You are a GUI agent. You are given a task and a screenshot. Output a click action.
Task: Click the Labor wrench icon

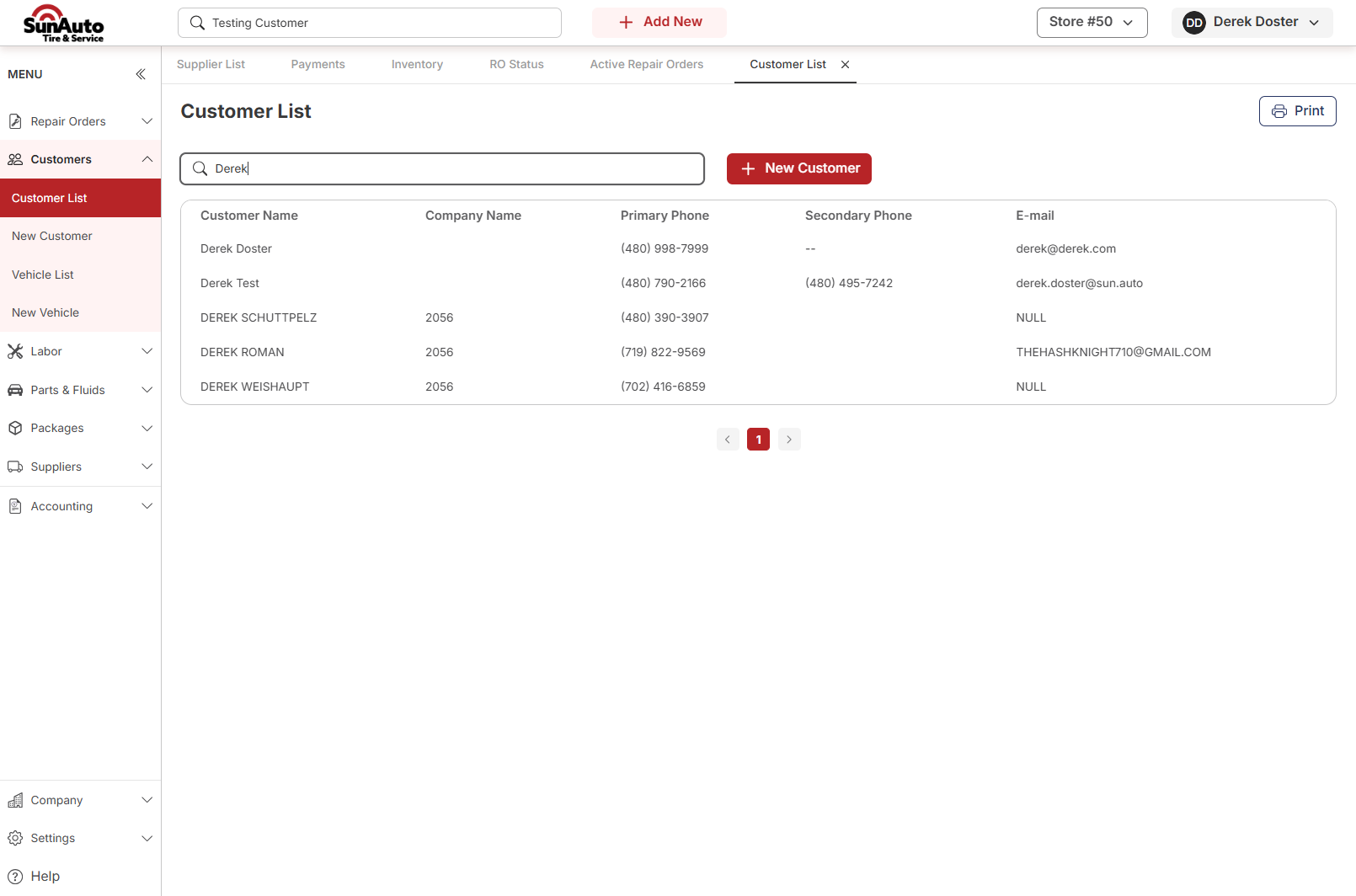(x=15, y=351)
